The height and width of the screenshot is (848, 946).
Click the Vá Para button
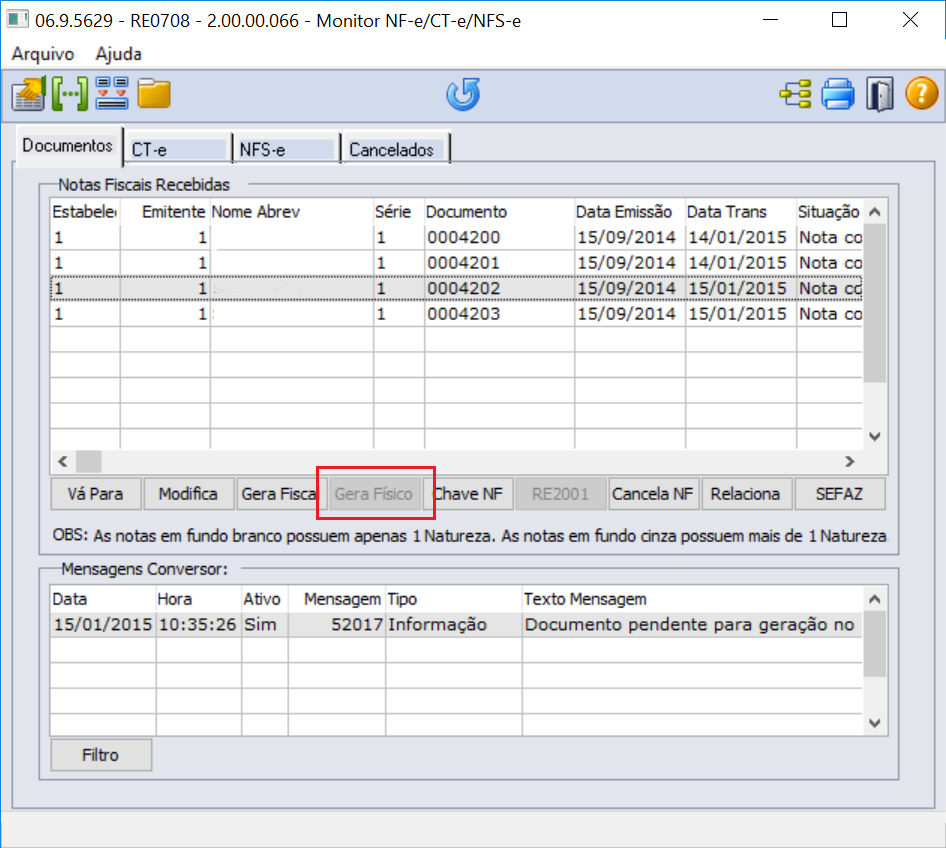96,494
